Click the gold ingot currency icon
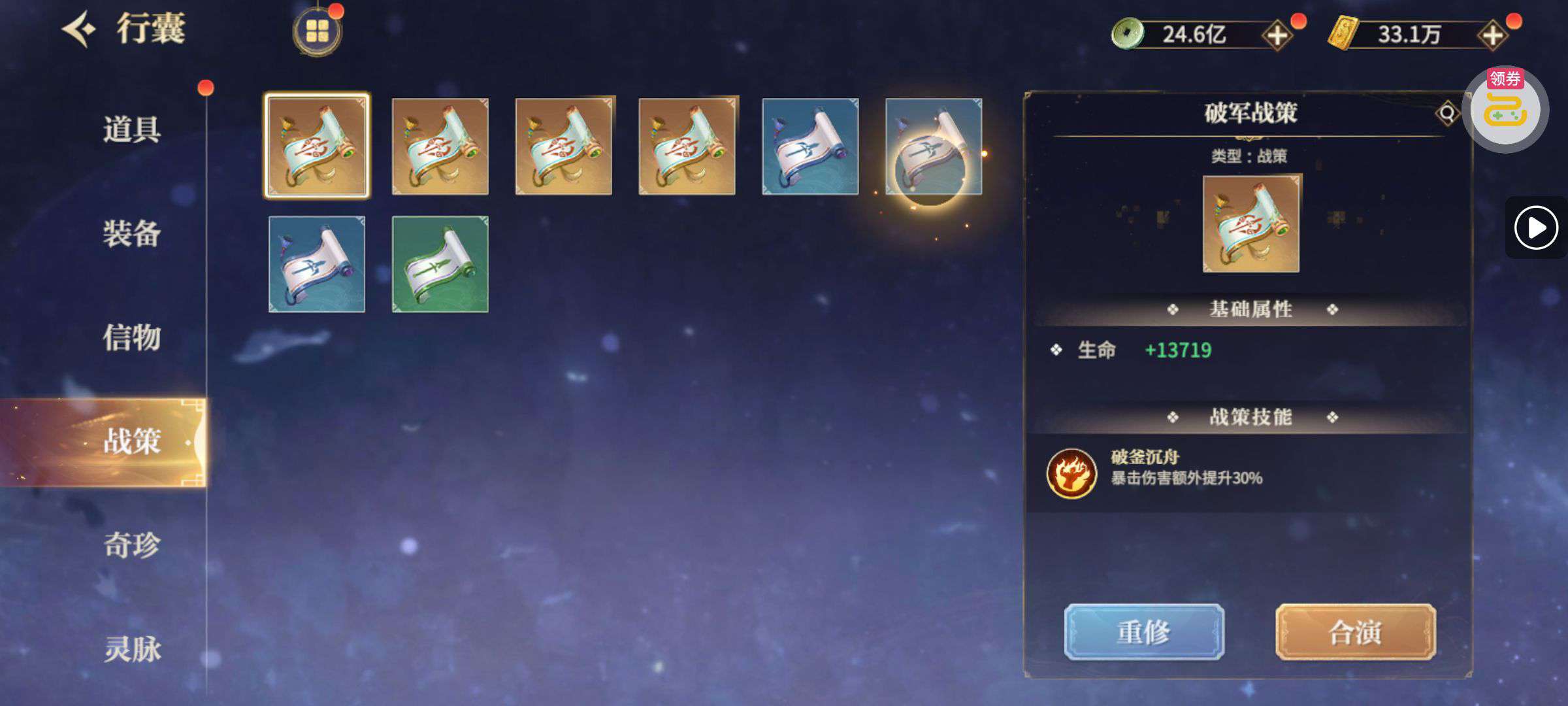Image resolution: width=1568 pixels, height=706 pixels. 1343,33
